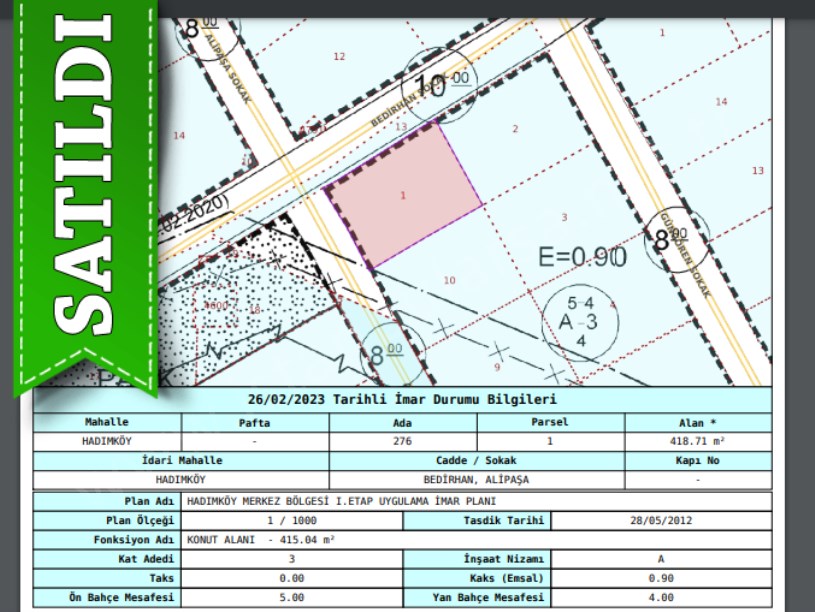Click the Plan Adı value text
This screenshot has width=815, height=612.
pos(342,501)
